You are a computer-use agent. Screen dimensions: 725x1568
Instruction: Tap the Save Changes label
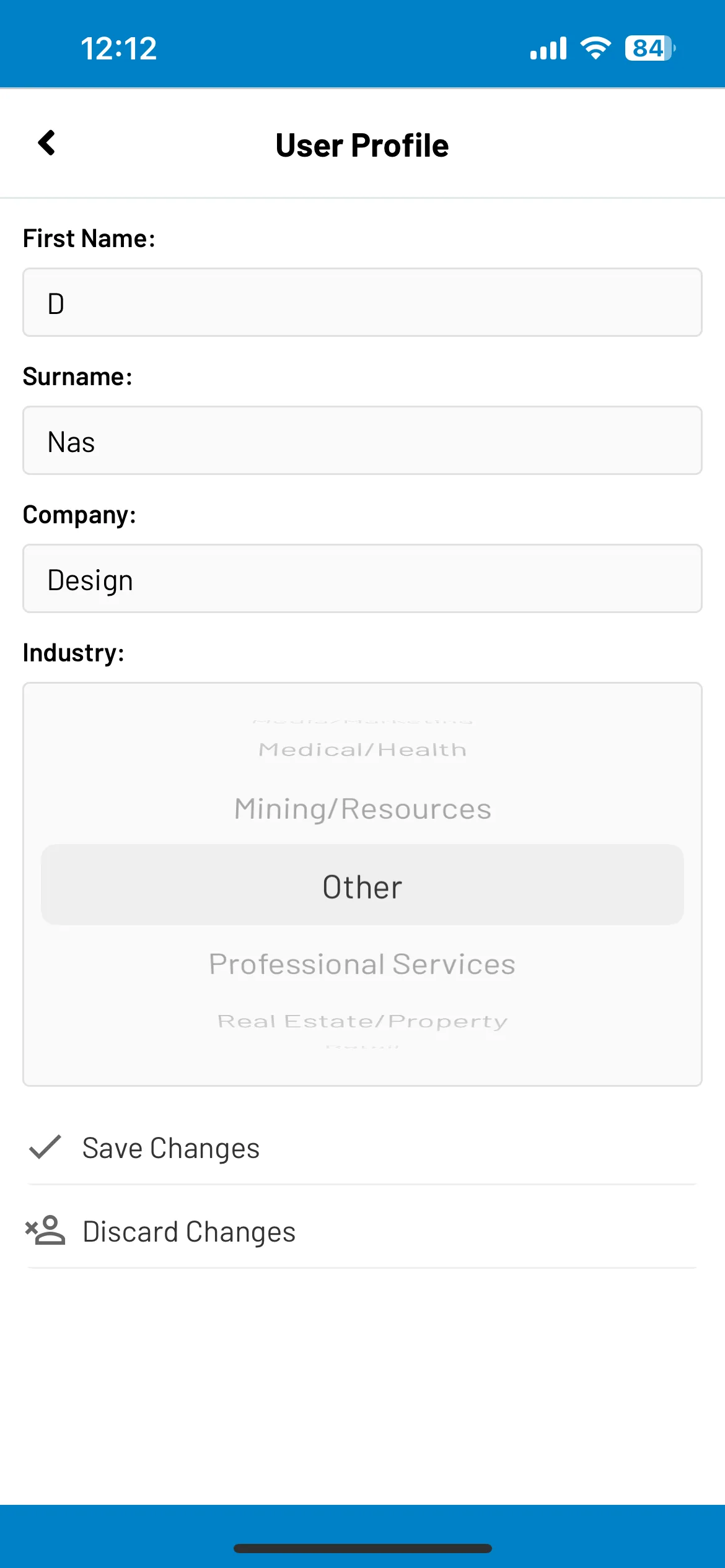click(171, 1148)
